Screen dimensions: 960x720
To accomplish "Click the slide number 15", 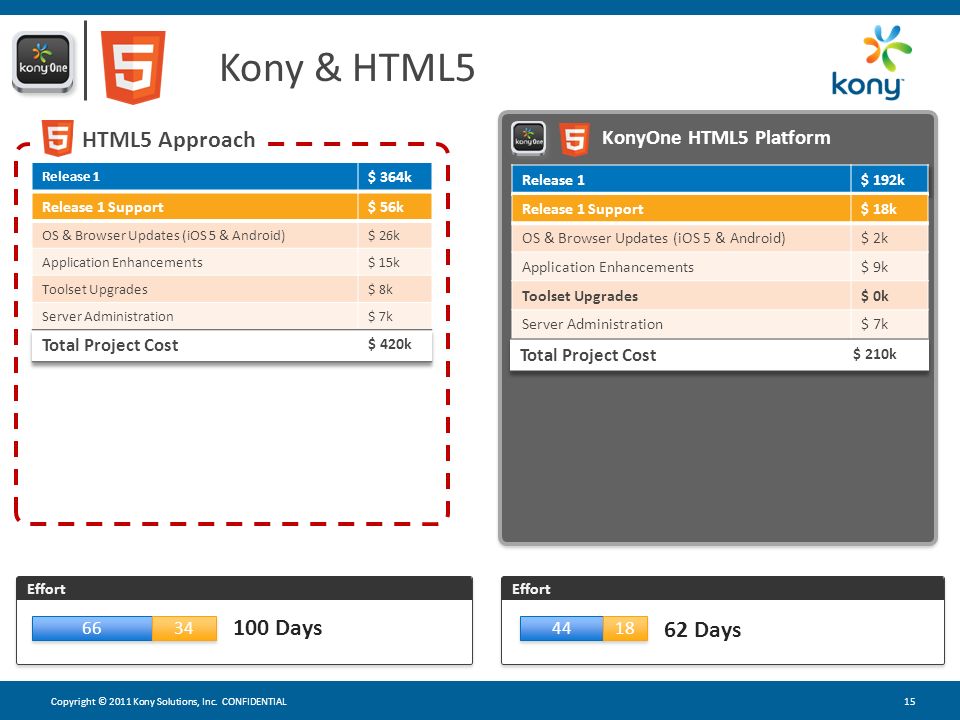I will (x=910, y=702).
